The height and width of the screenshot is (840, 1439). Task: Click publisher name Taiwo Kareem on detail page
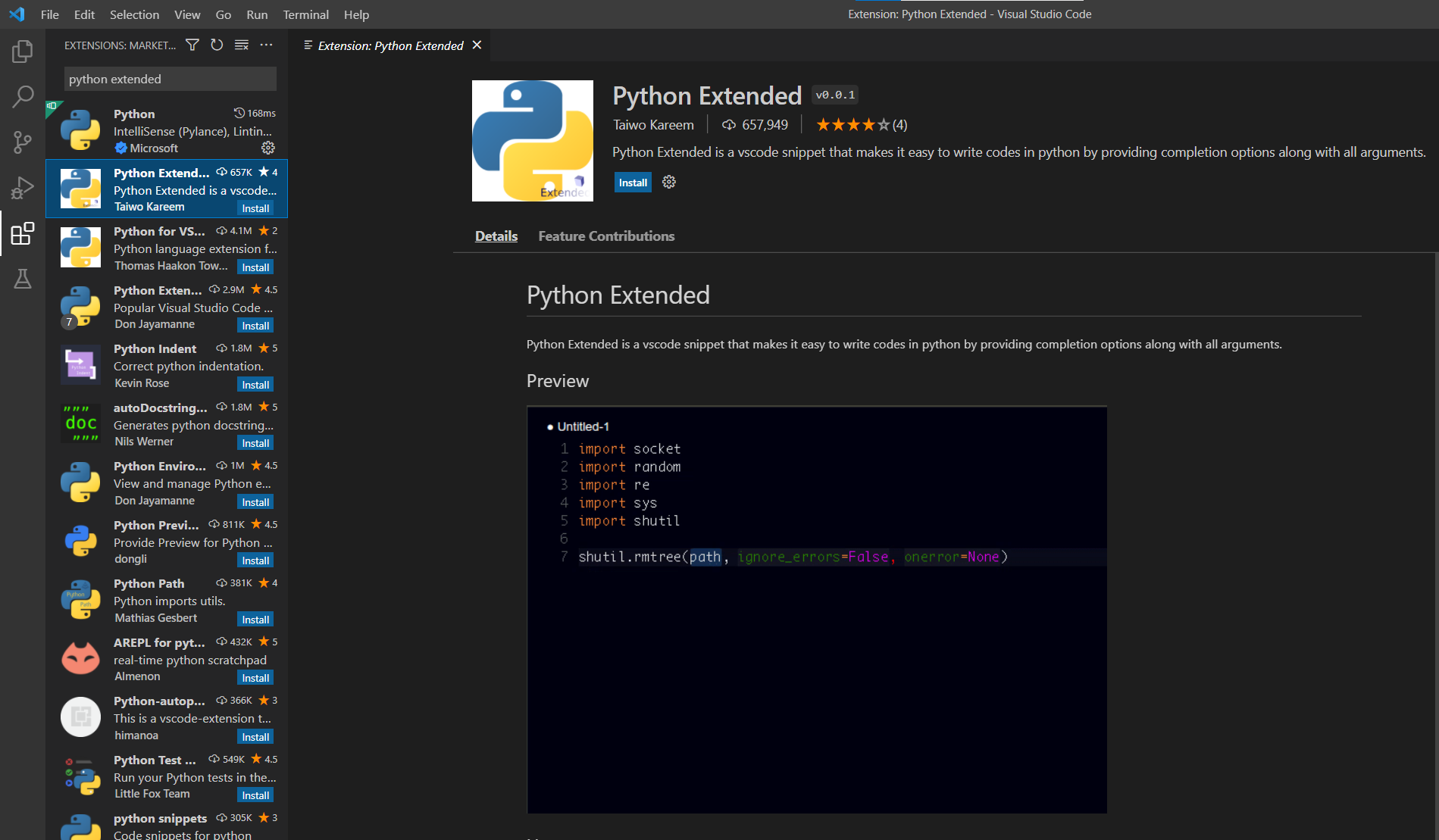[653, 125]
